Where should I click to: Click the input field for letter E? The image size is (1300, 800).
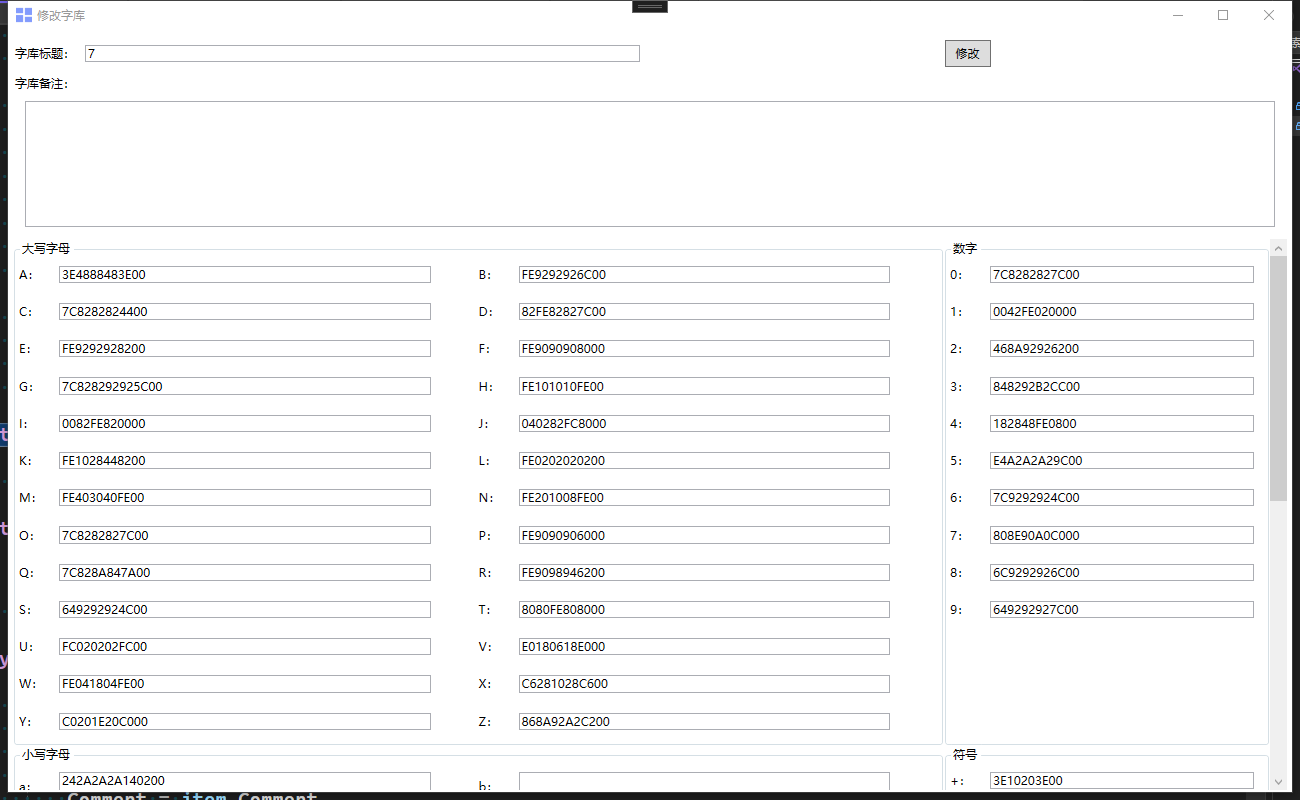pos(245,348)
